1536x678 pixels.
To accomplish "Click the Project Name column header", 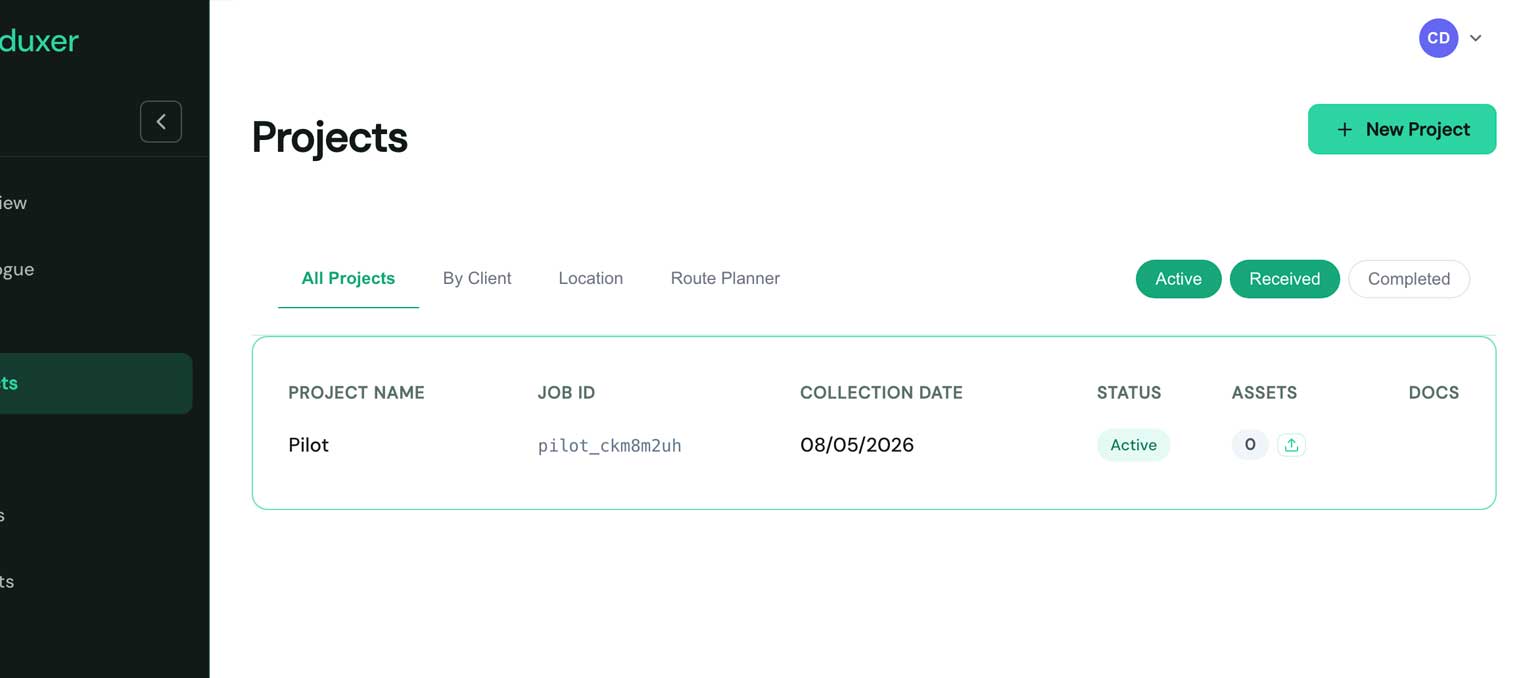I will tap(356, 393).
